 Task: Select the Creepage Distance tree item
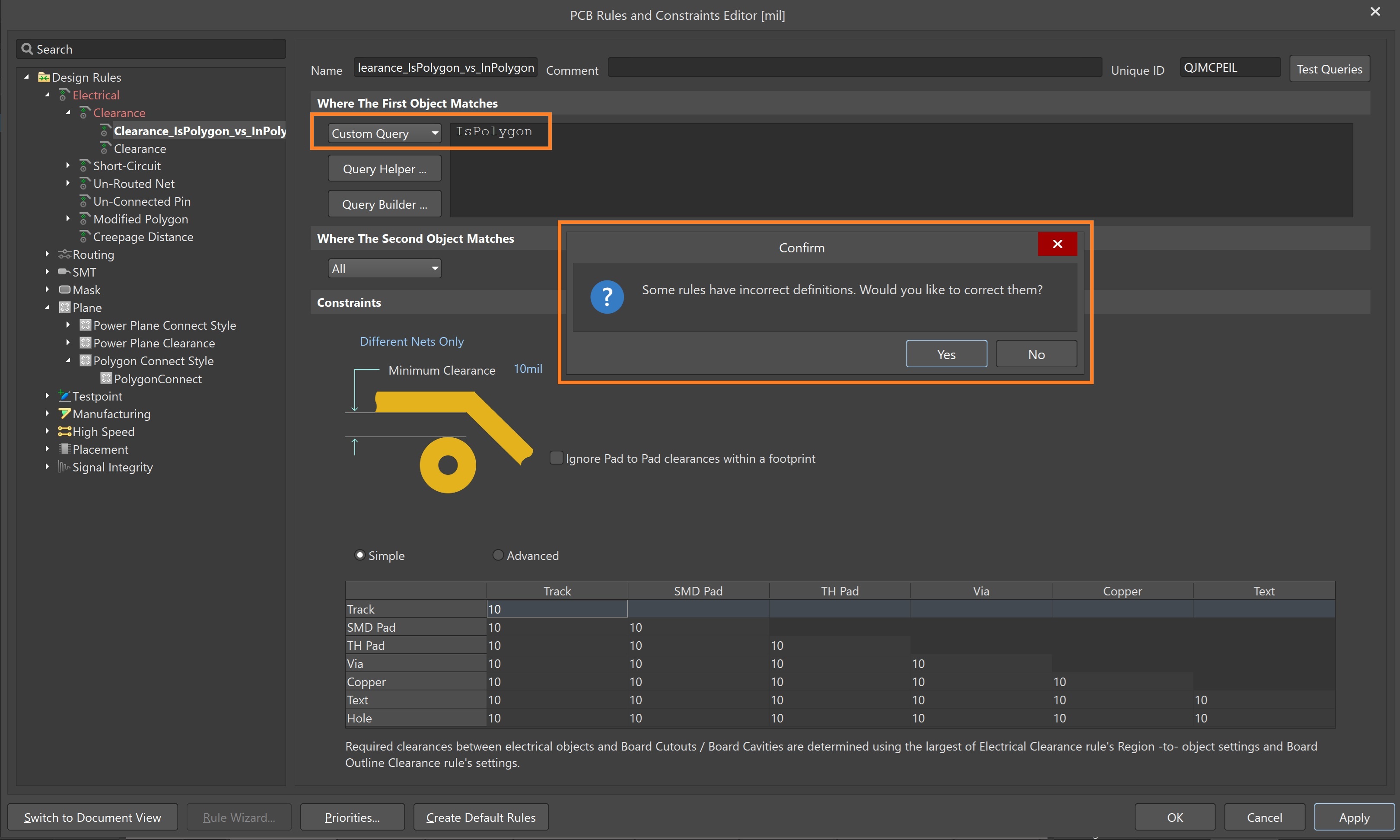tap(143, 237)
